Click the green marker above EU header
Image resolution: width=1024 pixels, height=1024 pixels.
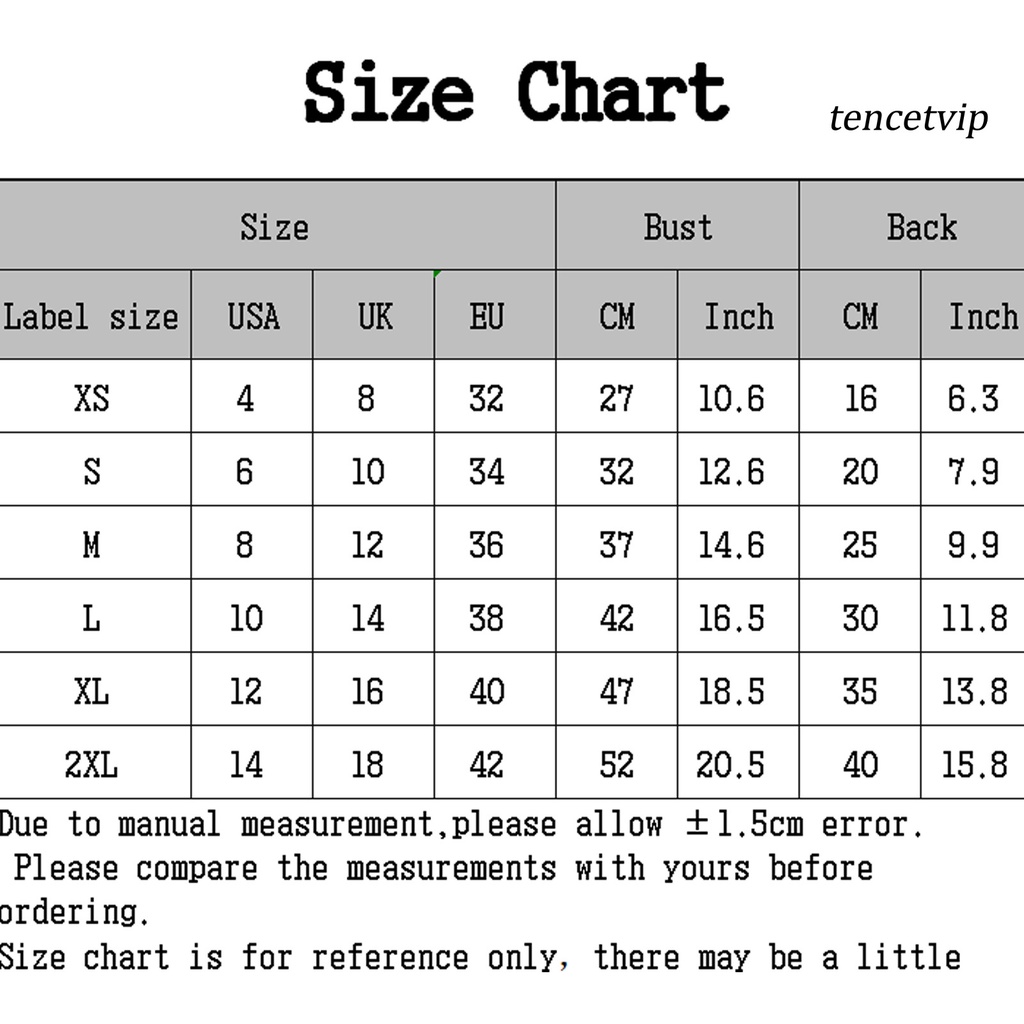pos(438,273)
